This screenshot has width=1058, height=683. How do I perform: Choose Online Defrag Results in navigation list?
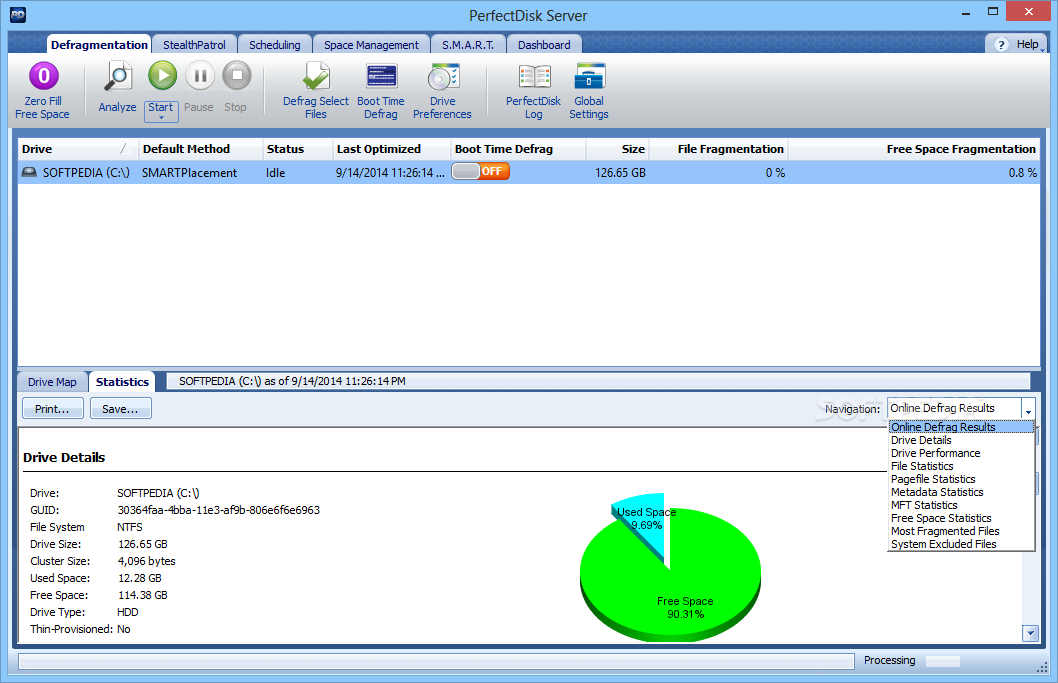pyautogui.click(x=961, y=427)
